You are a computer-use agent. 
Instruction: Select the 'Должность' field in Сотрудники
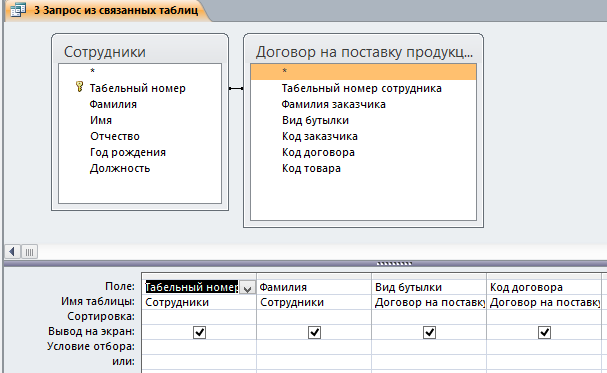pos(120,168)
